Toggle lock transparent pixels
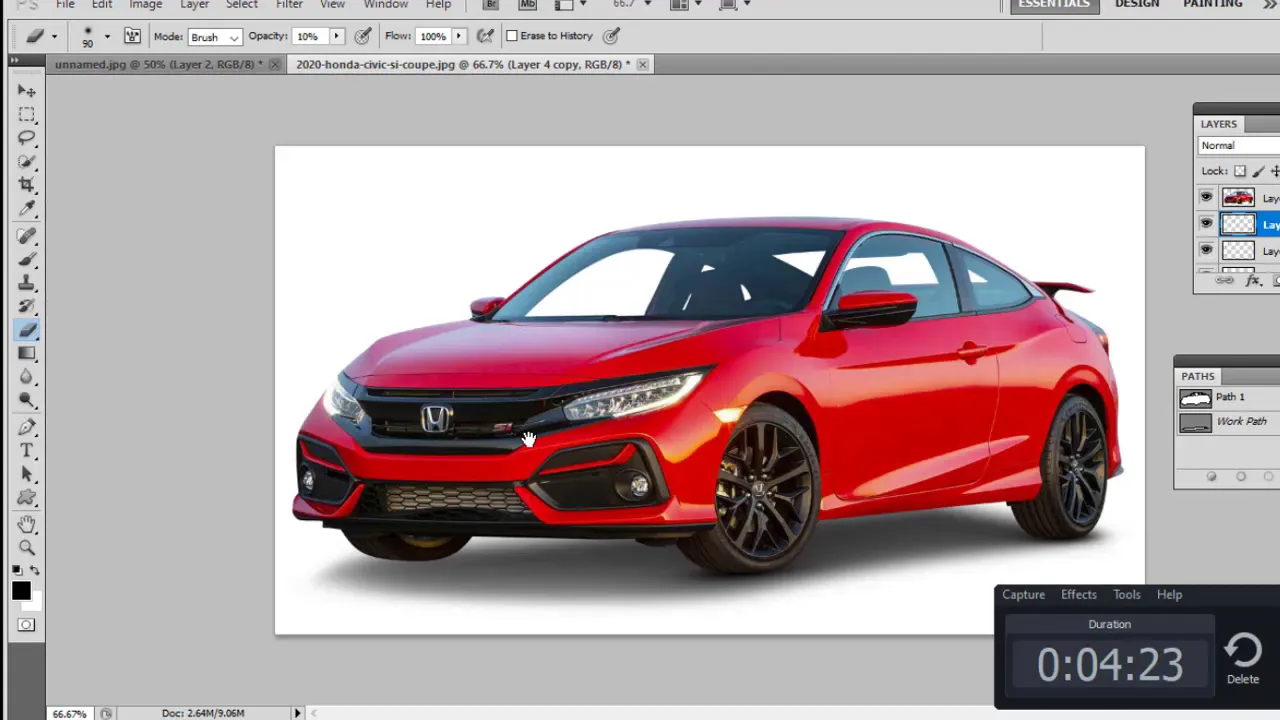The image size is (1280, 720). pos(1240,171)
